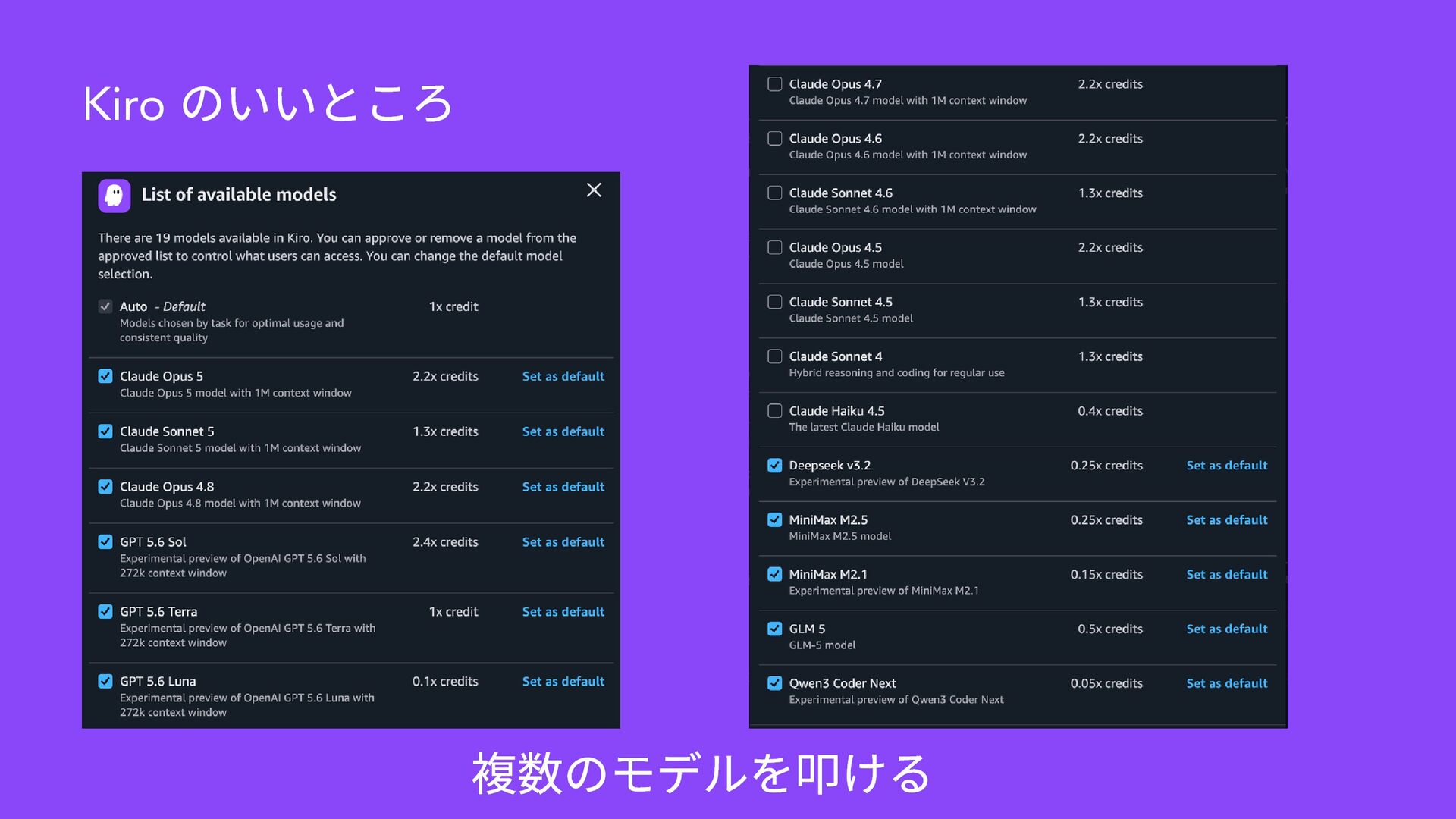This screenshot has height=819, width=1456.
Task: Click the "GPT 5.6 Luna" model name
Action: [158, 682]
